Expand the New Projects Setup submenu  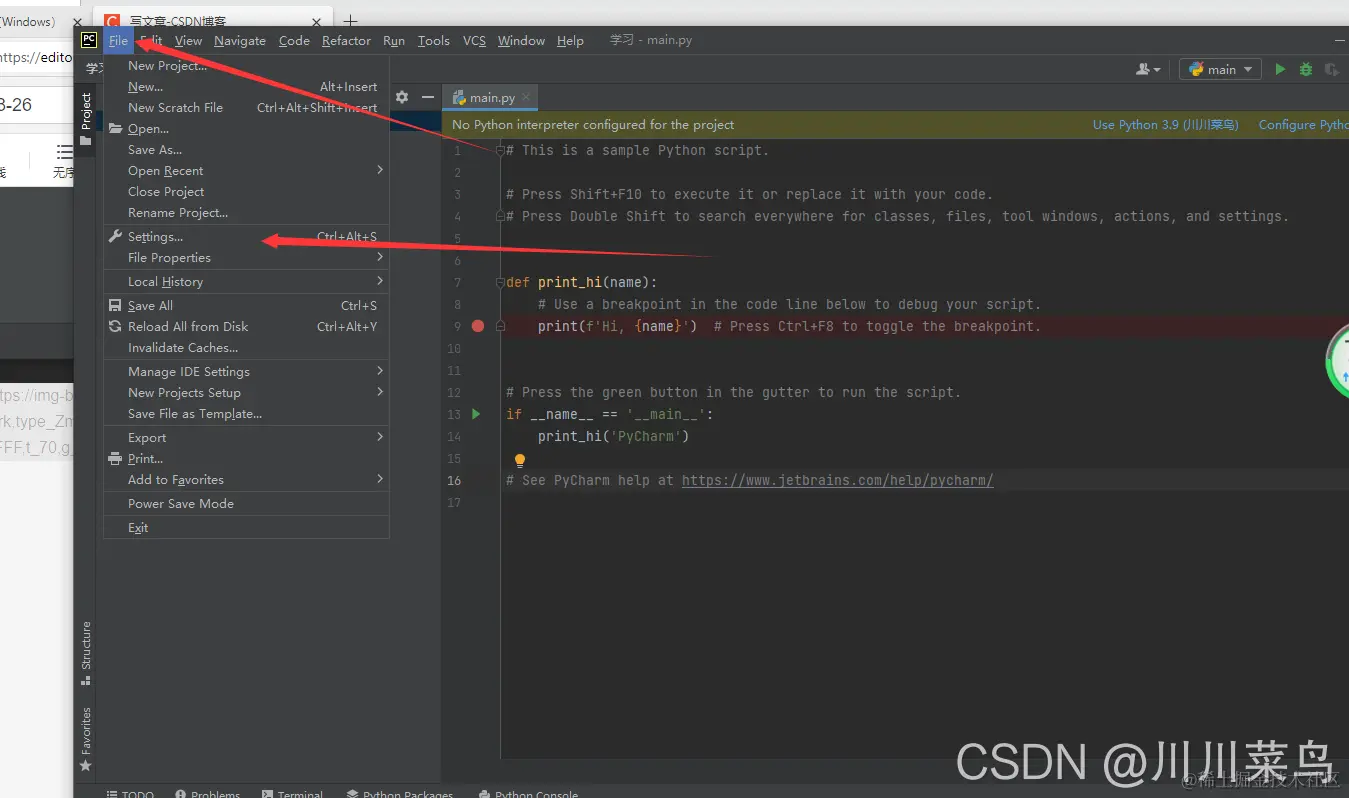pyautogui.click(x=246, y=392)
